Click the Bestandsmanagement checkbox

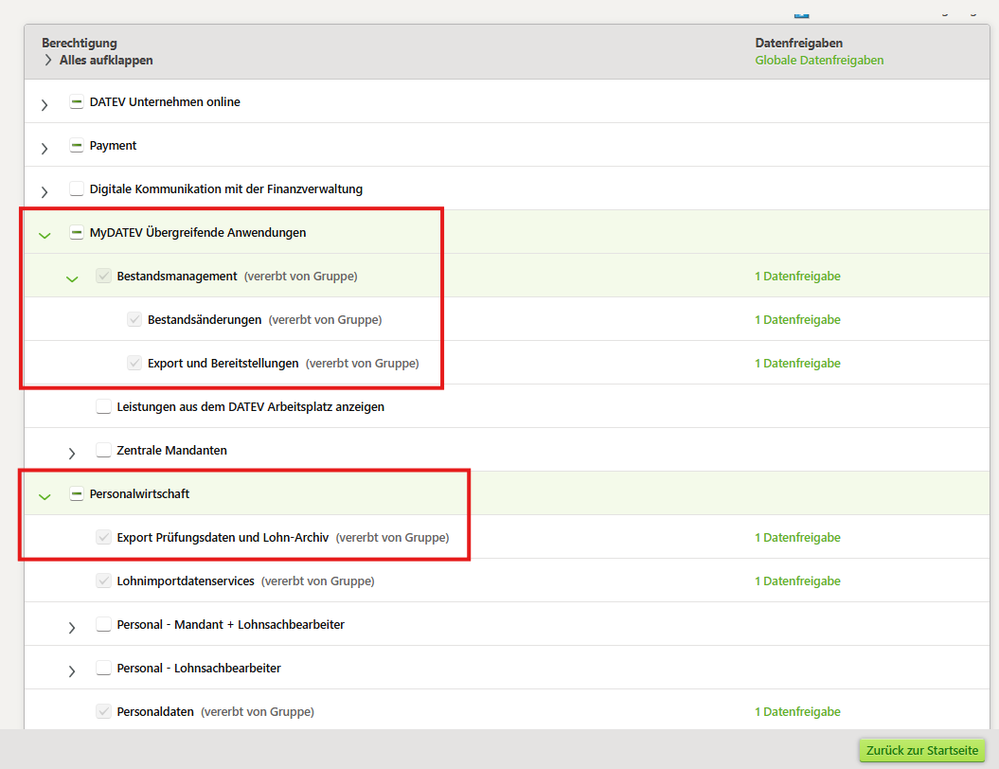tap(103, 276)
